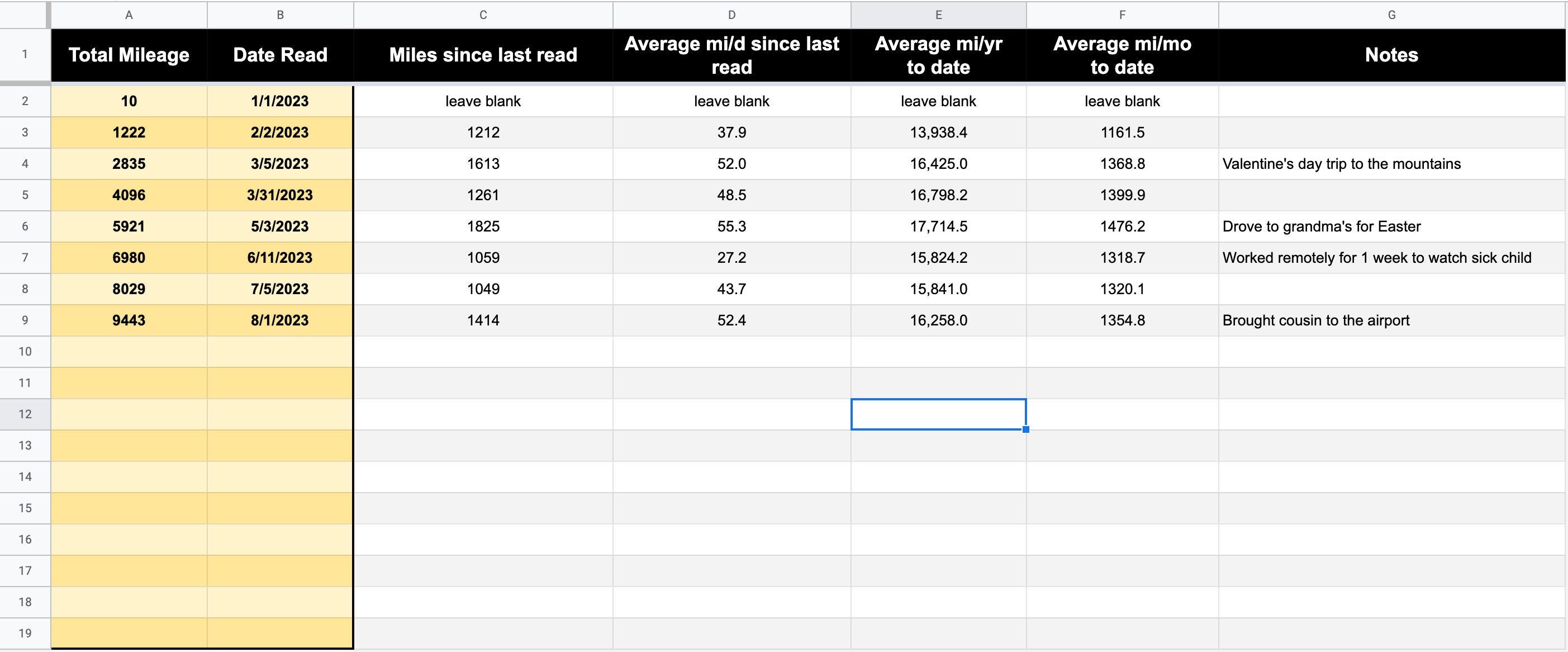
Task: Select row 2 by clicking its row number
Action: coord(25,101)
